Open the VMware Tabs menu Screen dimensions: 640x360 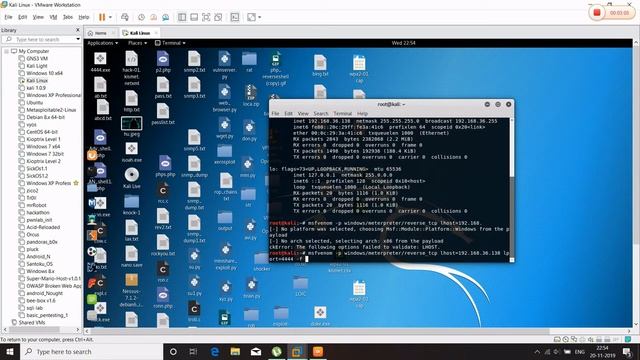click(67, 17)
